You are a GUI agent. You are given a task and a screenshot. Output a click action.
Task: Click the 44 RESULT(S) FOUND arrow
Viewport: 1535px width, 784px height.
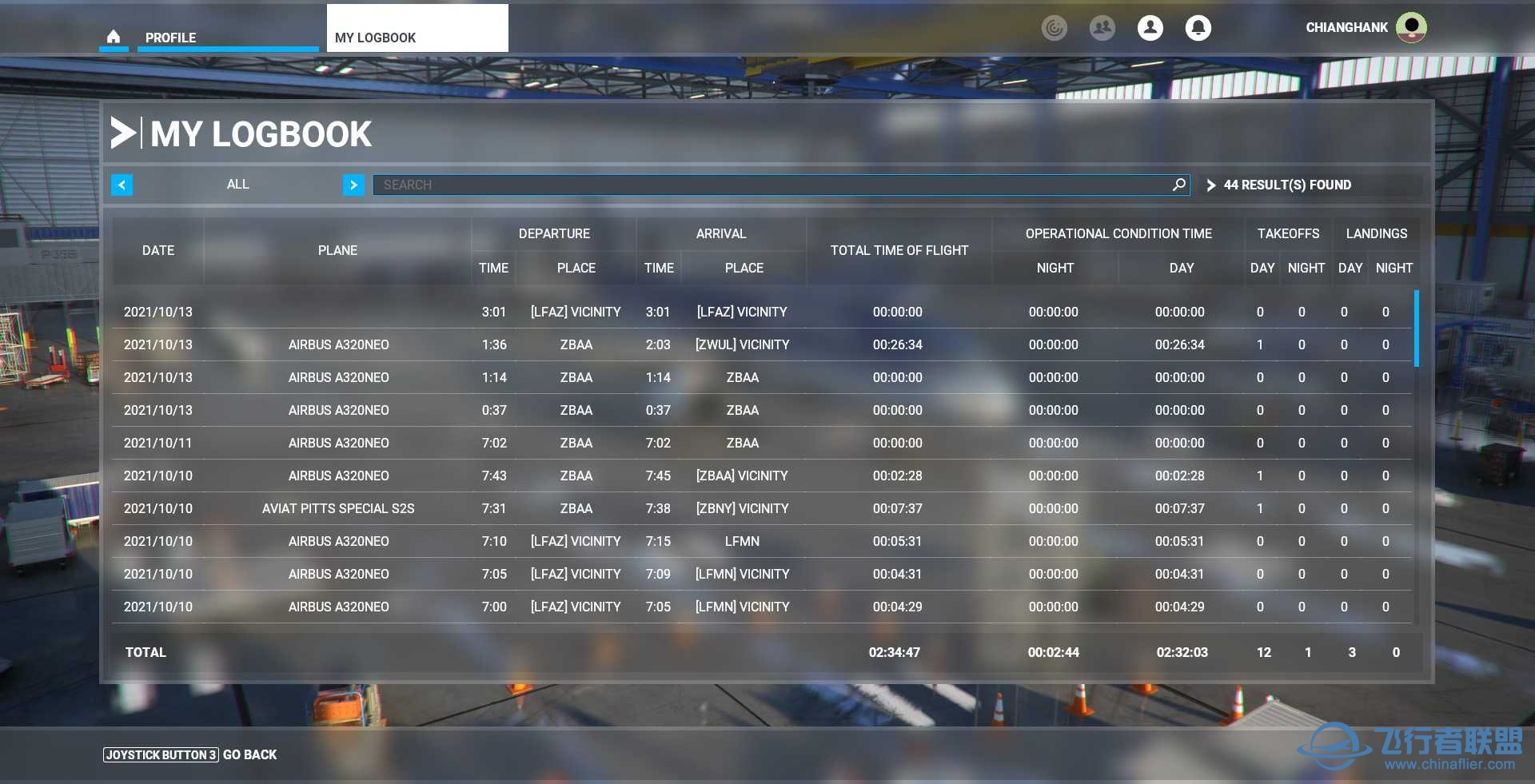[x=1211, y=185]
